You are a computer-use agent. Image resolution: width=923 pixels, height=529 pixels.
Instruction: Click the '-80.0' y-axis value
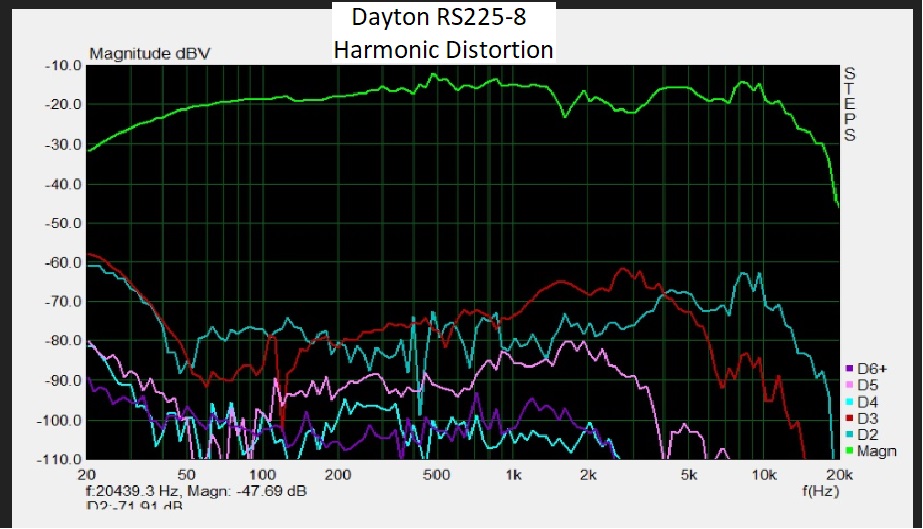click(62, 341)
